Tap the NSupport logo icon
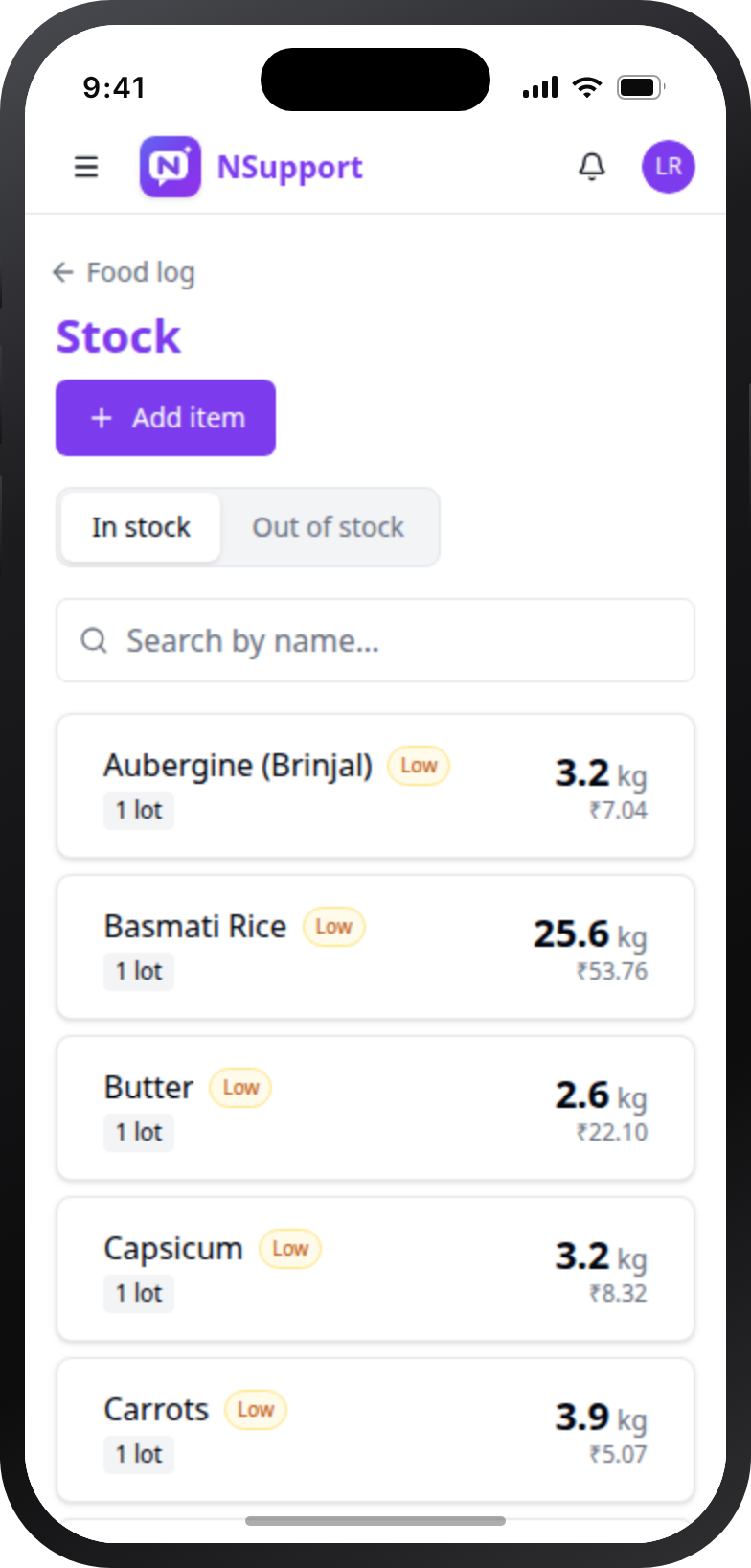 pos(171,167)
